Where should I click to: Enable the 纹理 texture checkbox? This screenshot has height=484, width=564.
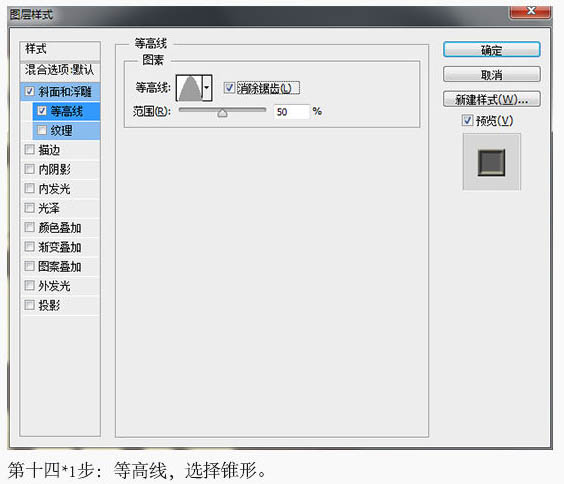click(42, 130)
